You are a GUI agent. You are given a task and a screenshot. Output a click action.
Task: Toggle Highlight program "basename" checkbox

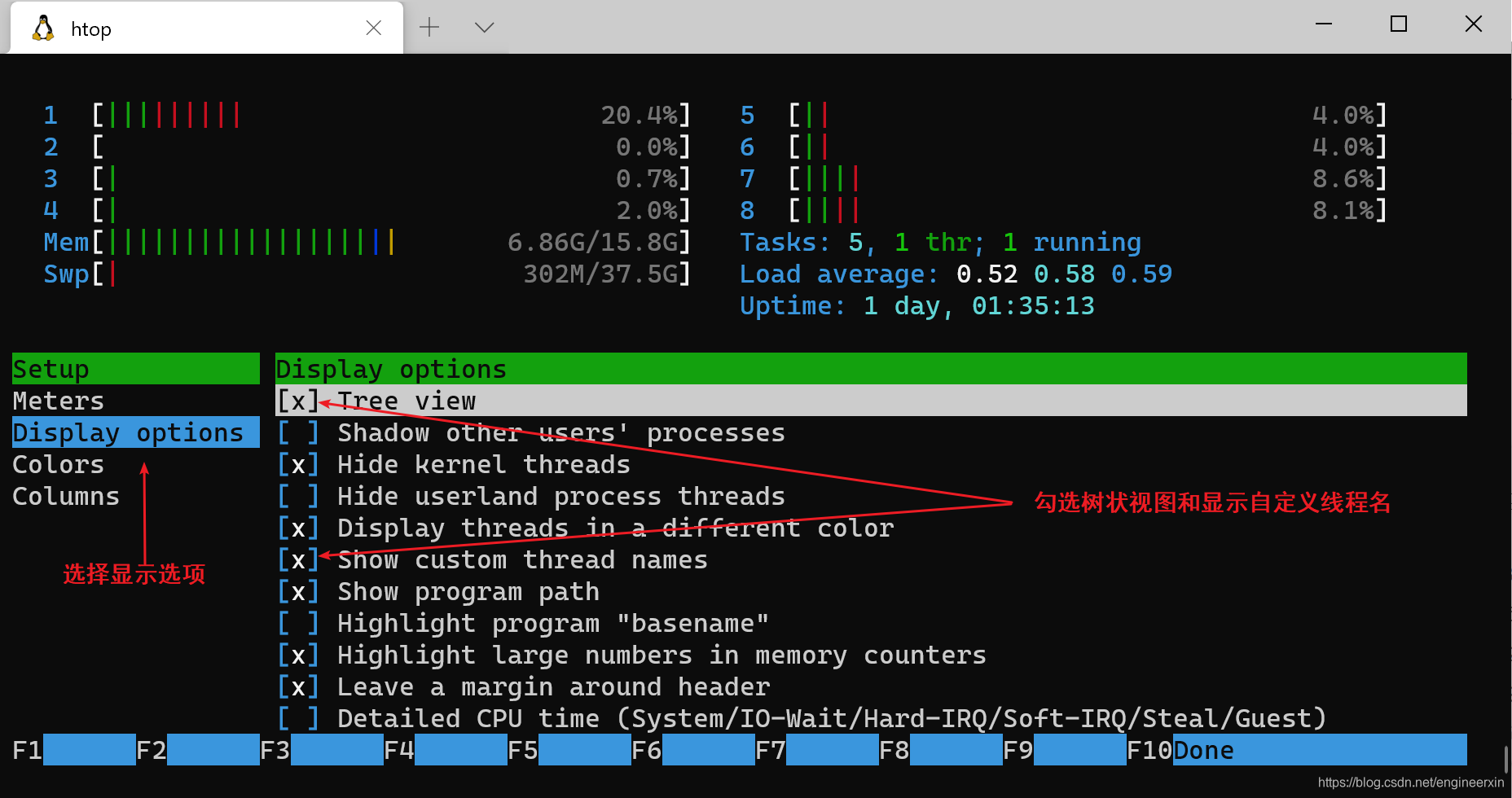(298, 623)
